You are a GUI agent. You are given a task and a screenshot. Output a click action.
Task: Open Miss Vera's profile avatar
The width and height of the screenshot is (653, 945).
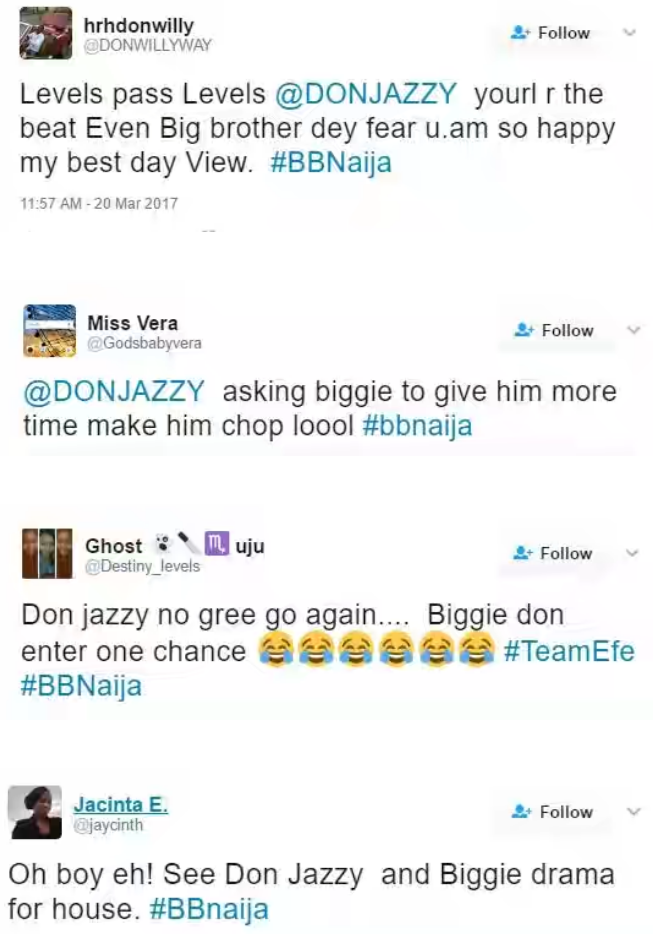(49, 331)
